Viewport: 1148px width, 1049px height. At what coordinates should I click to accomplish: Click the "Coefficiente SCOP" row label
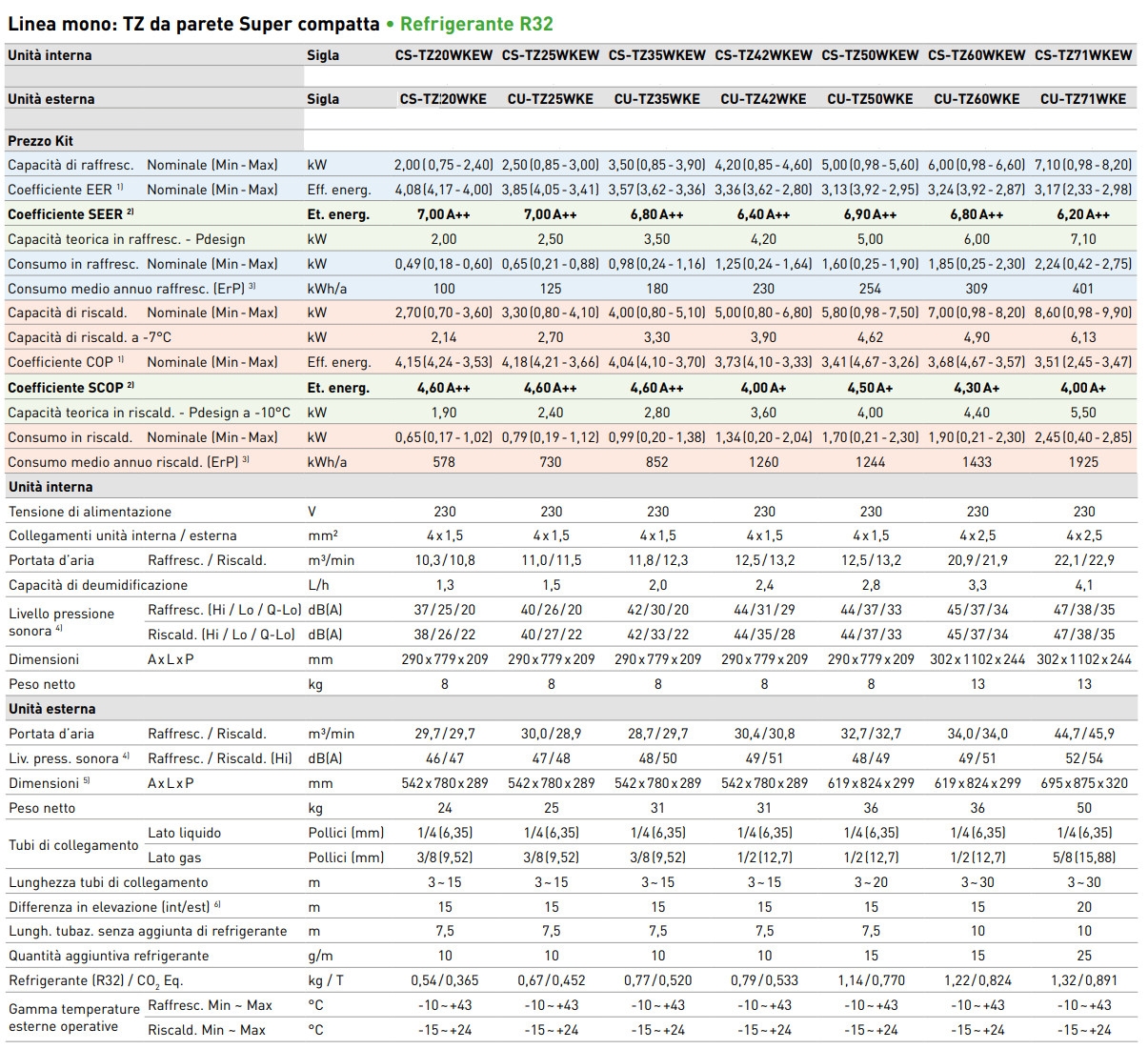click(x=71, y=388)
